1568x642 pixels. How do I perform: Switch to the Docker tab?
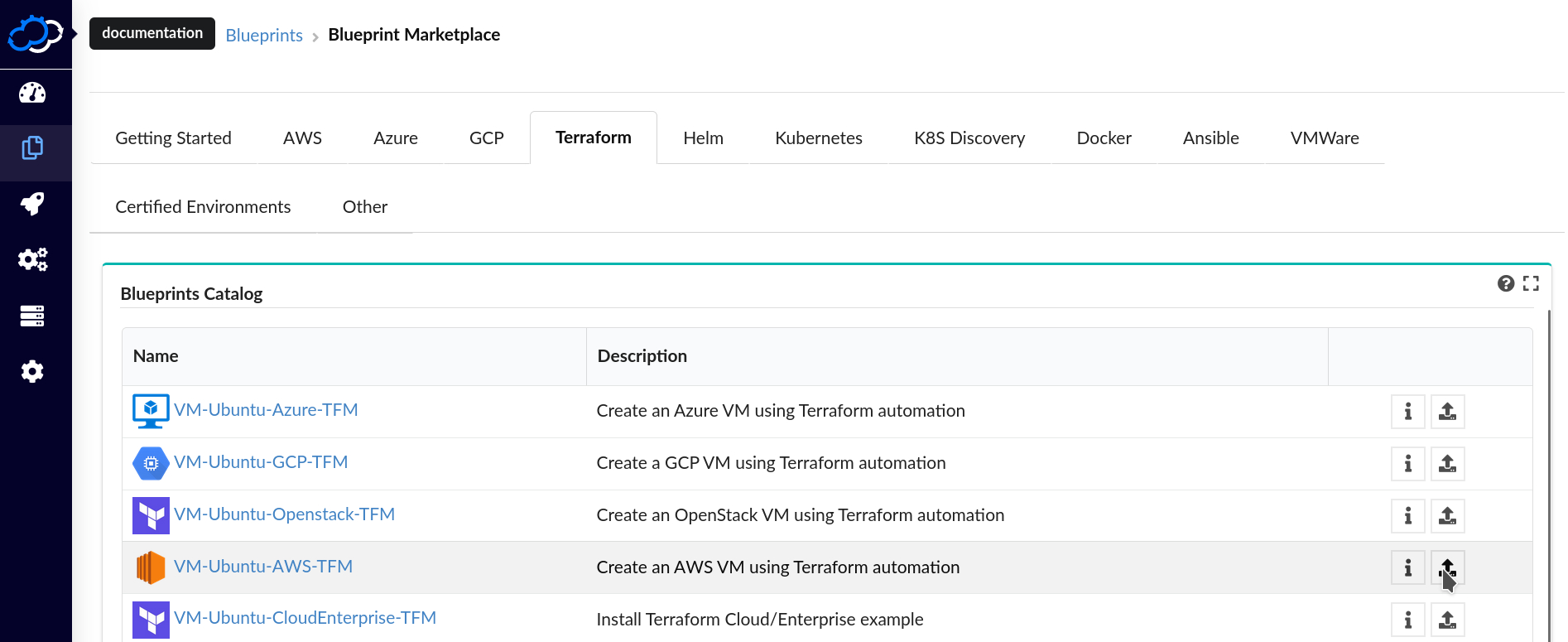(1104, 138)
